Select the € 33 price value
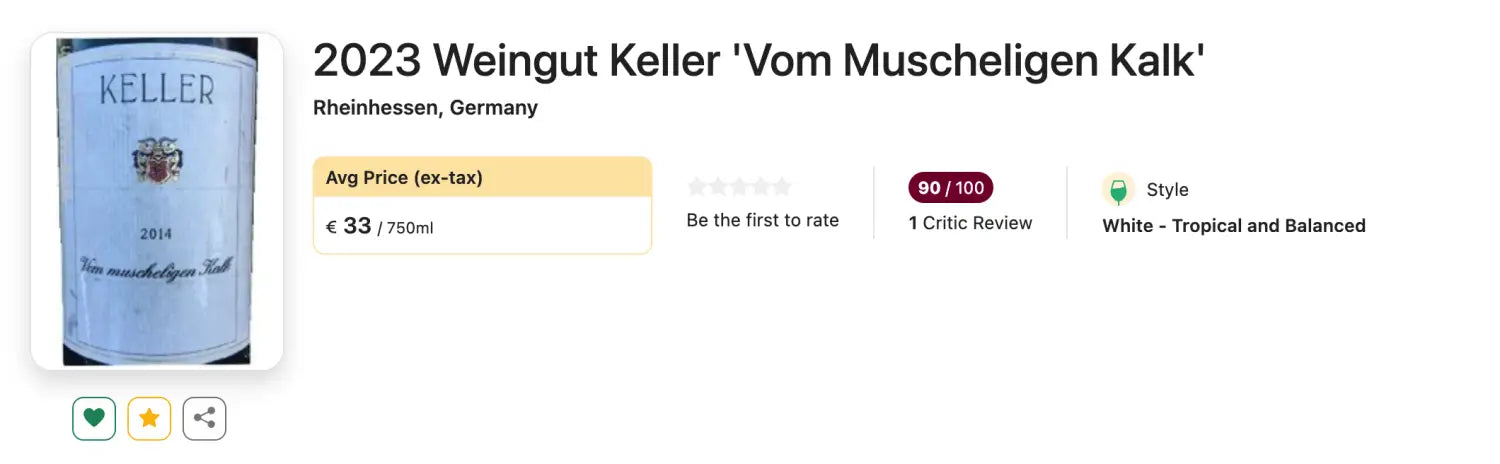 click(349, 226)
